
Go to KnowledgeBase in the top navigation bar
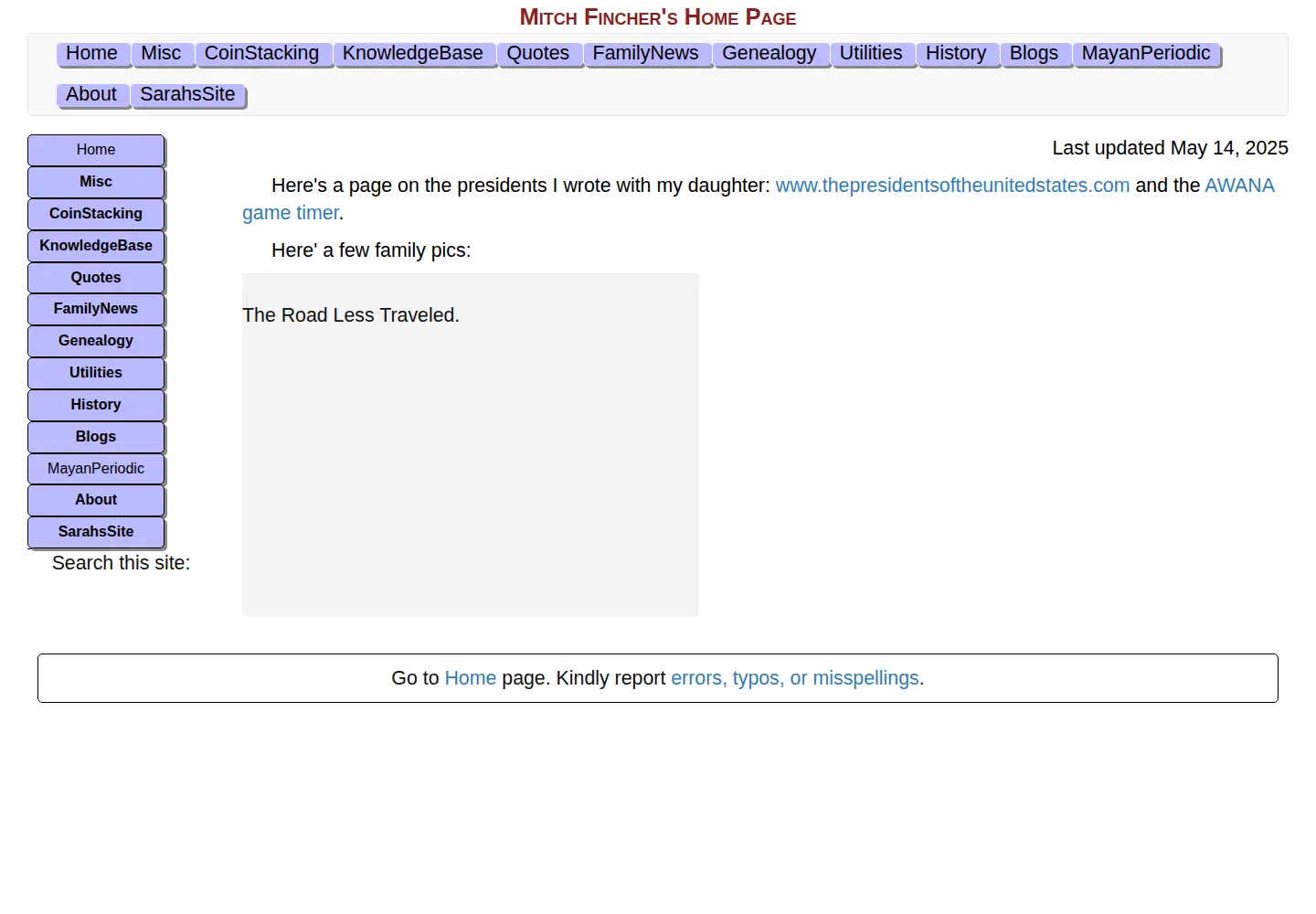pos(413,54)
